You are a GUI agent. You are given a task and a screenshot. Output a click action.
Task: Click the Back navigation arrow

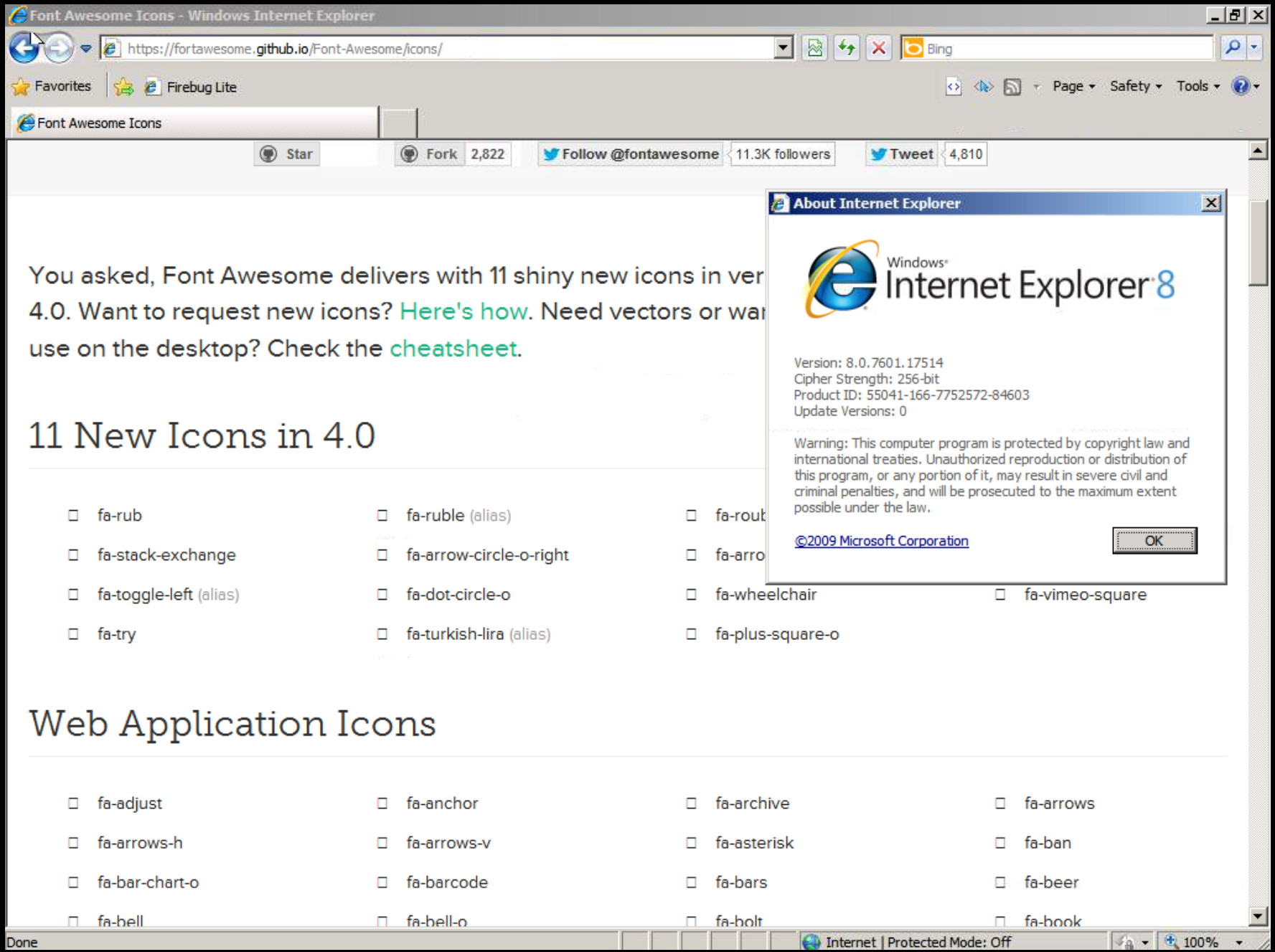[x=24, y=48]
